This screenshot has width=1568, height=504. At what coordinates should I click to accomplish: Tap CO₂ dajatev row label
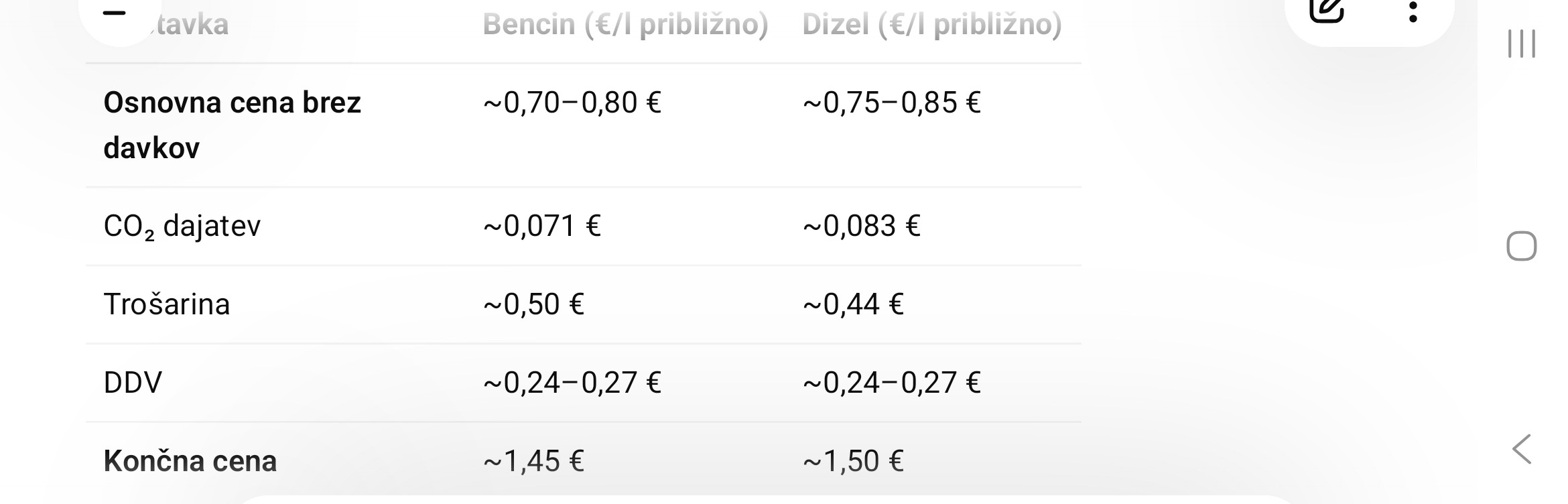click(x=182, y=227)
